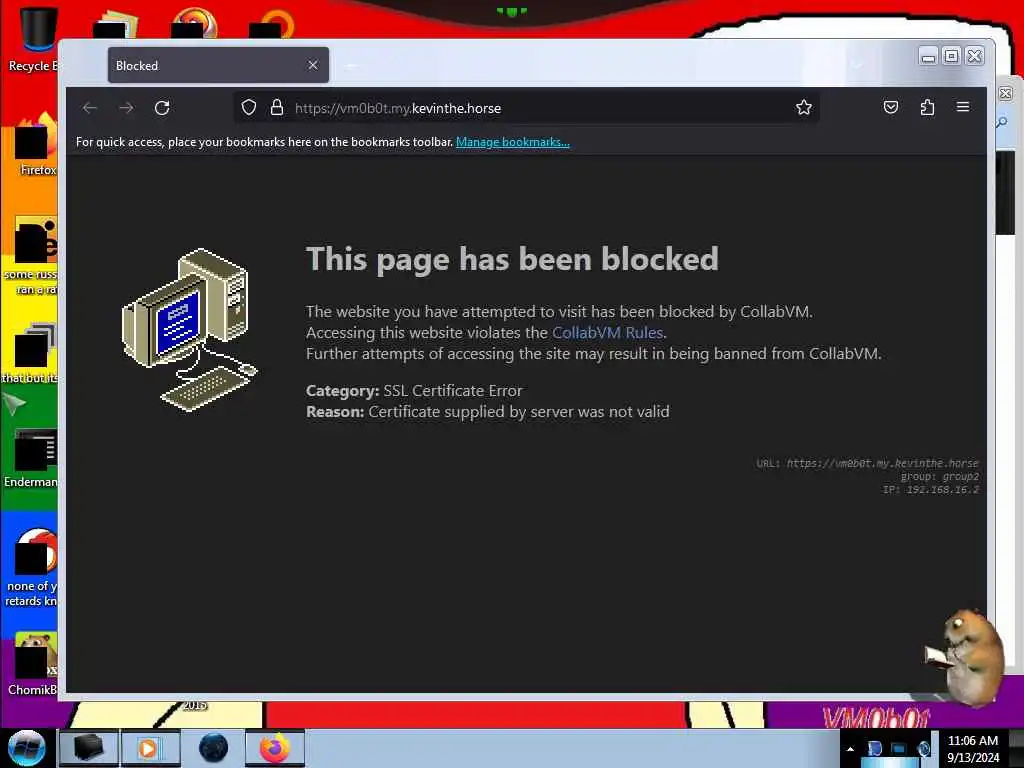Screen dimensions: 1024x768
Task: Show hidden system tray icons
Action: [x=850, y=749]
